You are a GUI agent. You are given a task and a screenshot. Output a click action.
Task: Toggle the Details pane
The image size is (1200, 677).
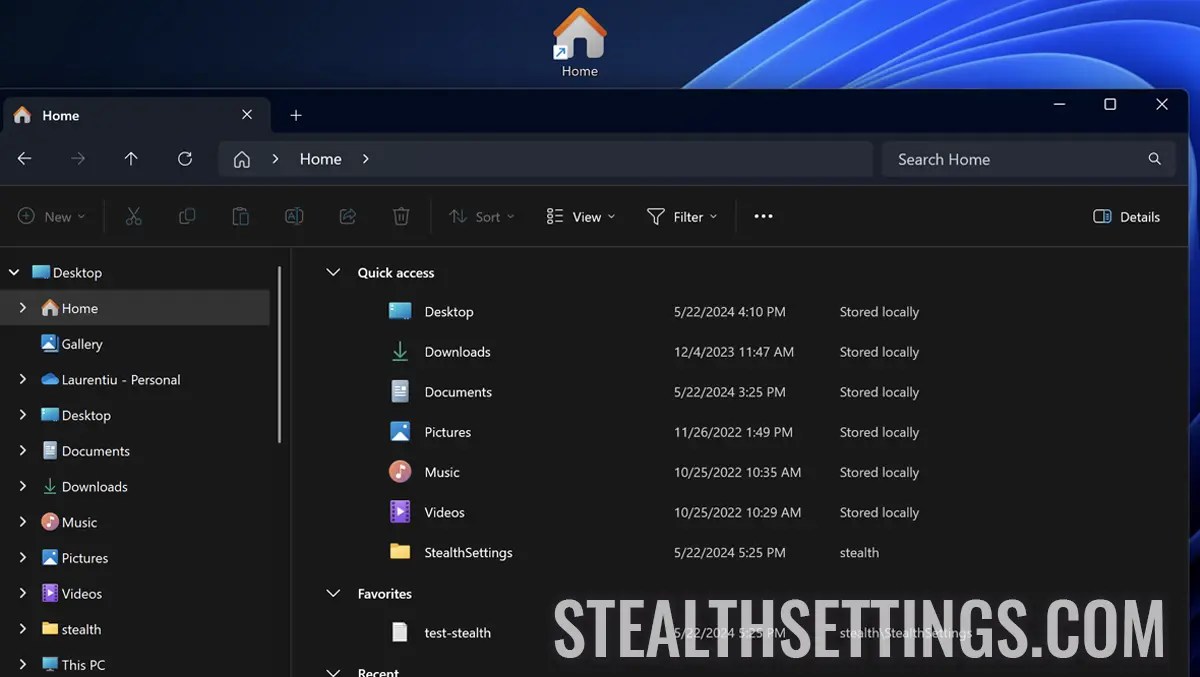pyautogui.click(x=1127, y=216)
